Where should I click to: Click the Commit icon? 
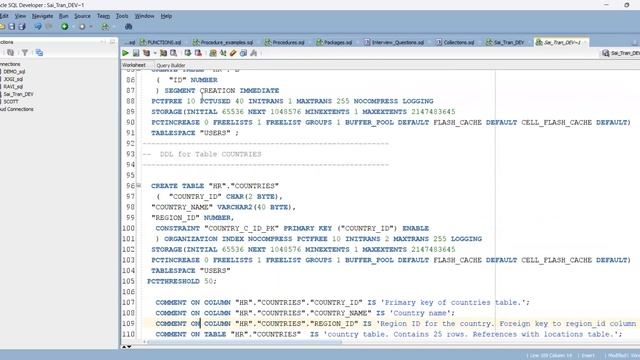coord(188,53)
